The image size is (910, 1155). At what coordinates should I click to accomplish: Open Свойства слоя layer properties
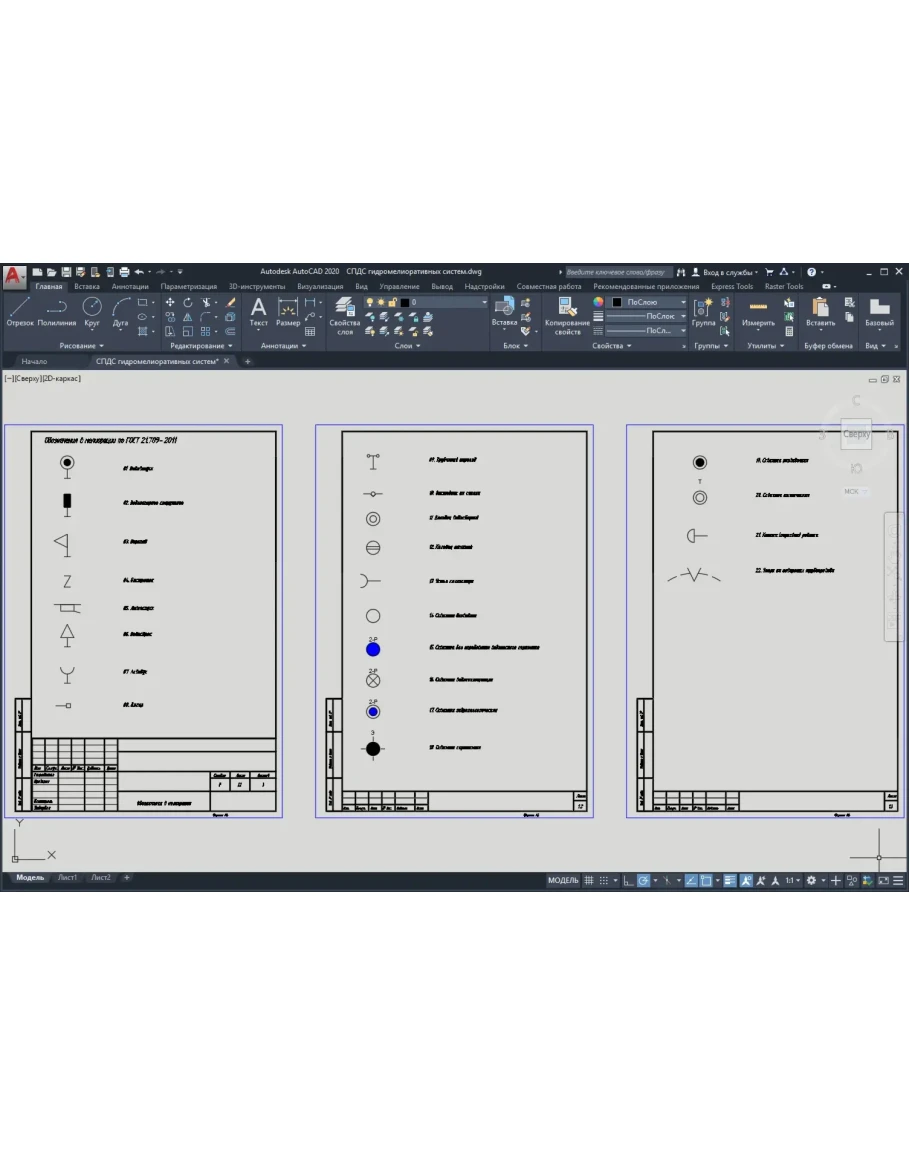pyautogui.click(x=344, y=314)
